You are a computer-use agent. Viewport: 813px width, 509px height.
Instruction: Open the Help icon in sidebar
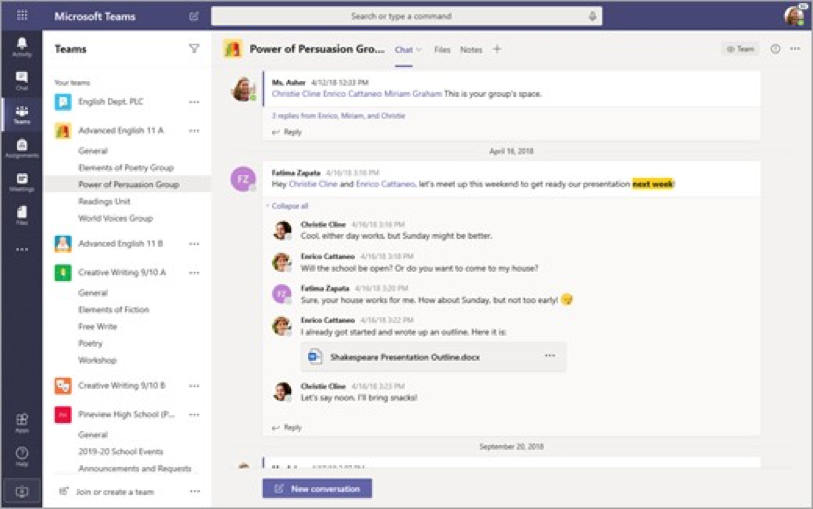[x=21, y=456]
